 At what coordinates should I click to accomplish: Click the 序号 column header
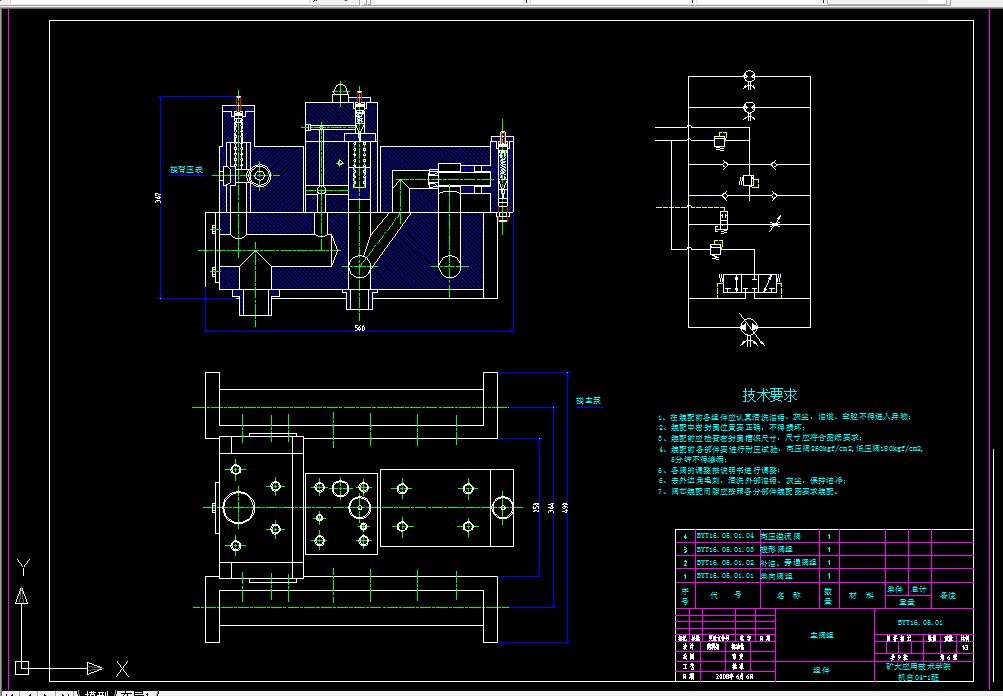pos(684,596)
